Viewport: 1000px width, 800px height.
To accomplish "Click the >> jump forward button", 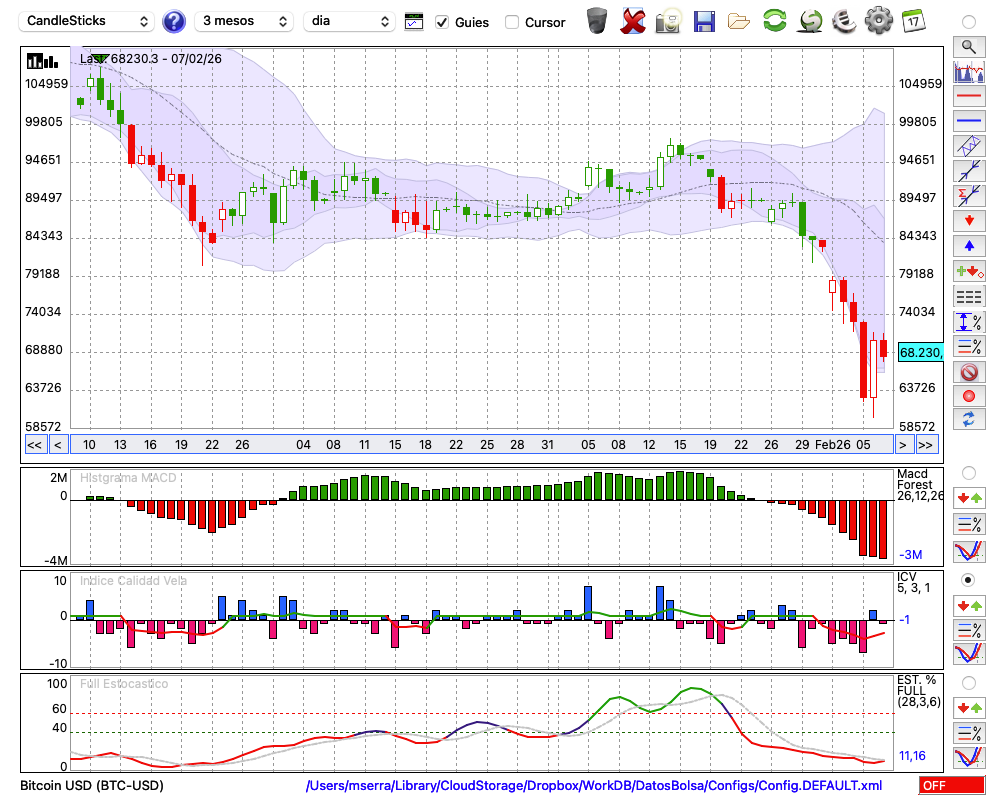I will click(927, 445).
